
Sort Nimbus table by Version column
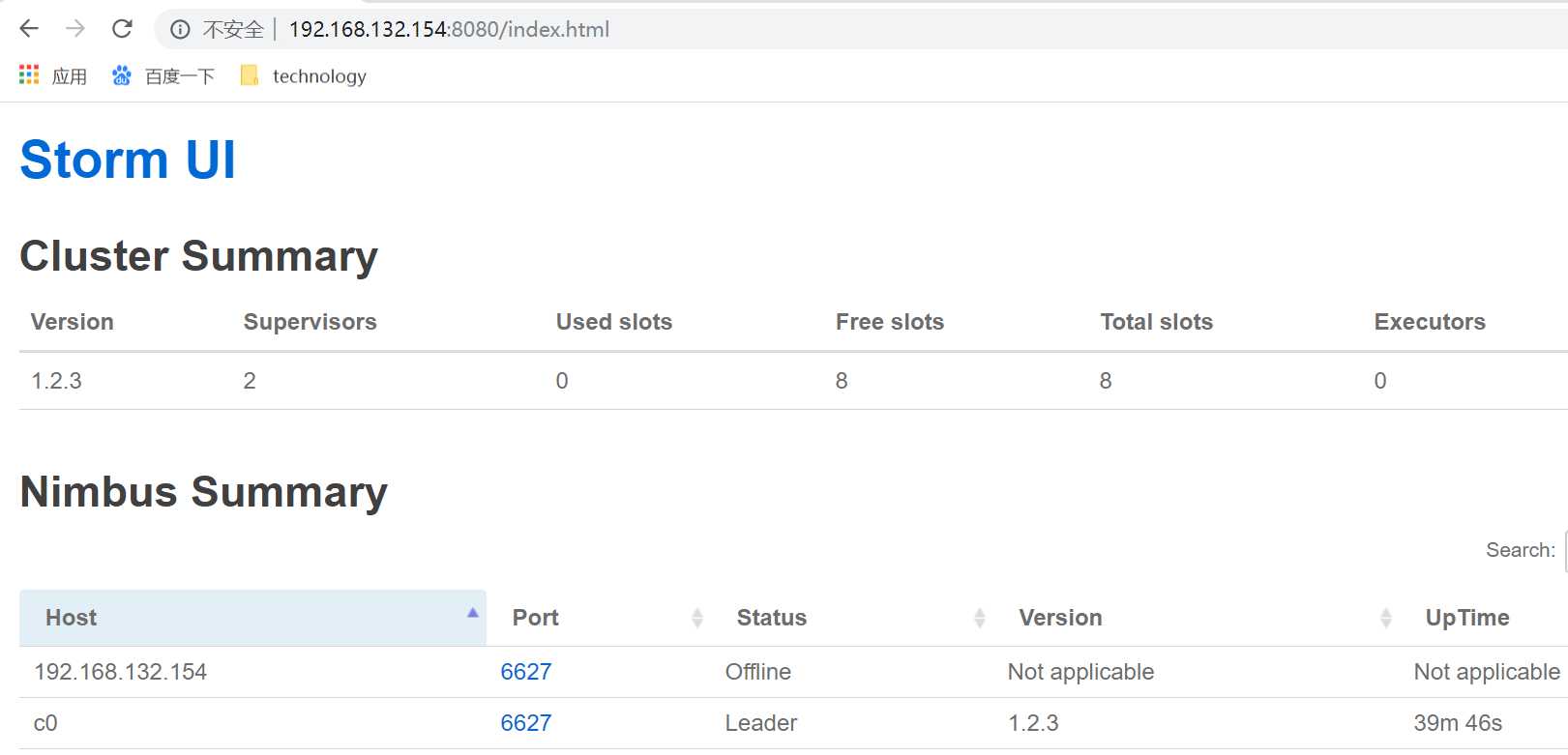click(1197, 618)
